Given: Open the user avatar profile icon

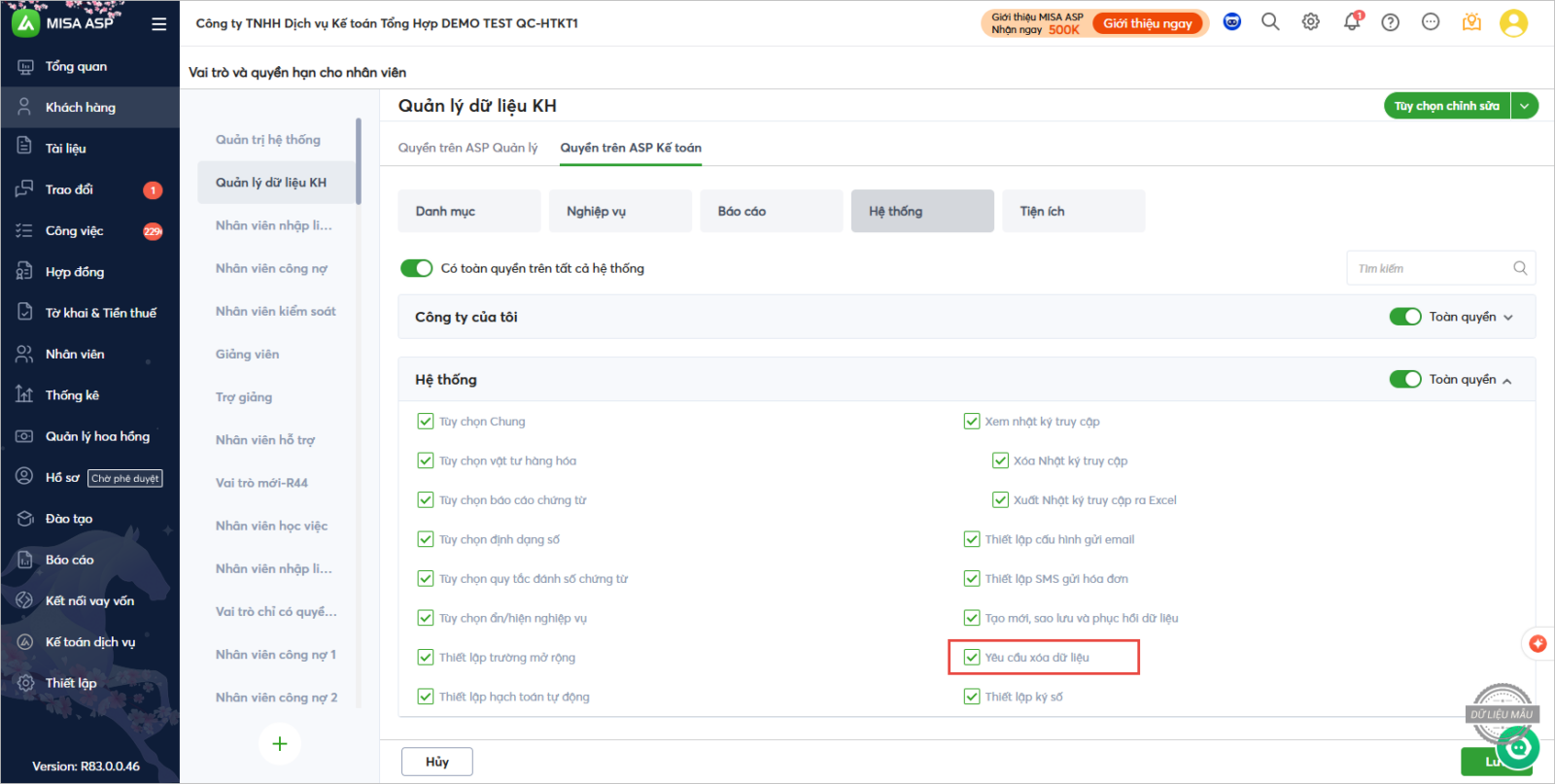Looking at the screenshot, I should coord(1513,22).
